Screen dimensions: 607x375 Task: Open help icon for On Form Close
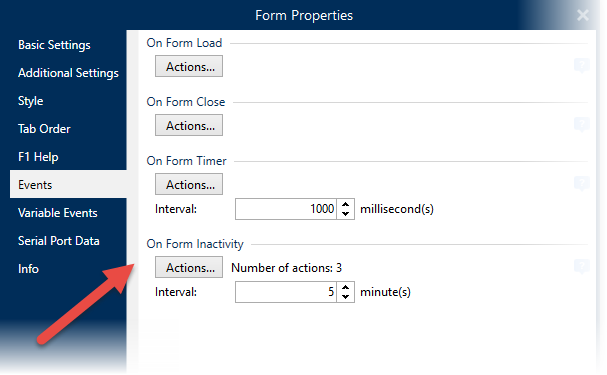click(581, 125)
